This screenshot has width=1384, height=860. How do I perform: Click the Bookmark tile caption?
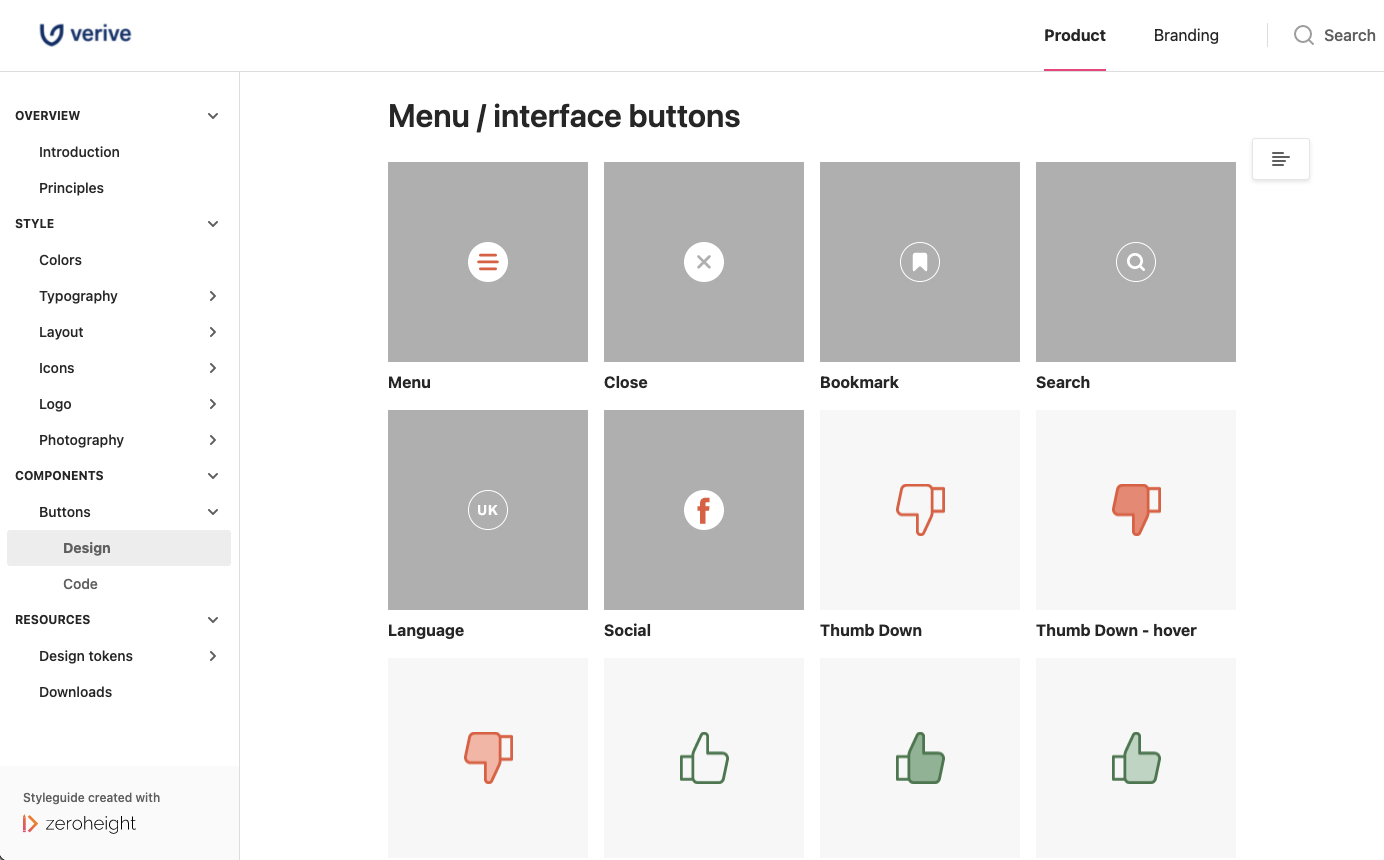[x=859, y=382]
